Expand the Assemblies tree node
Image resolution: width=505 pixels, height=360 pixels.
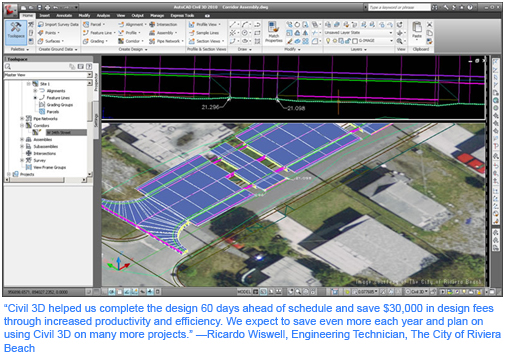pyautogui.click(x=22, y=139)
